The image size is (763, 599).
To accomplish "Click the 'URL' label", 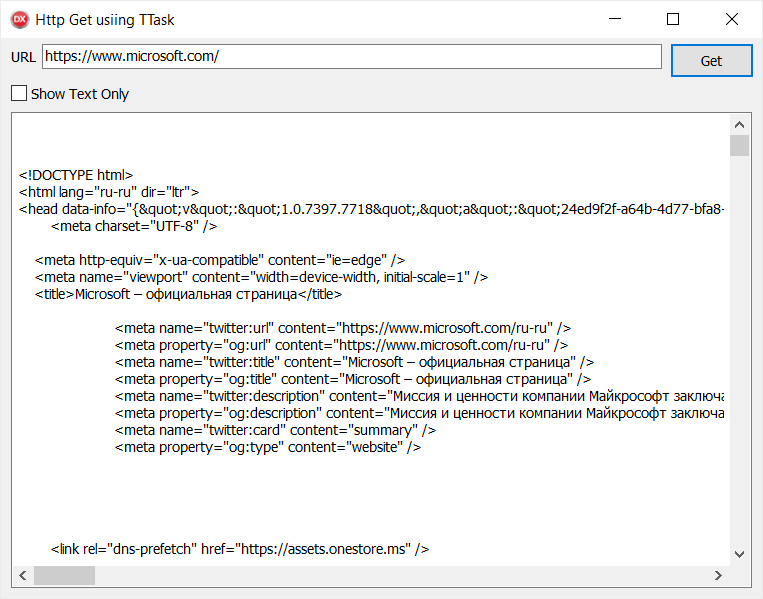I will point(23,57).
